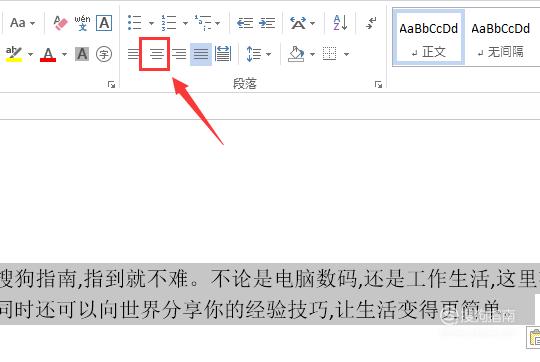540x362 pixels.
Task: Click the Line and Paragraph Spacing icon
Action: tap(254, 54)
